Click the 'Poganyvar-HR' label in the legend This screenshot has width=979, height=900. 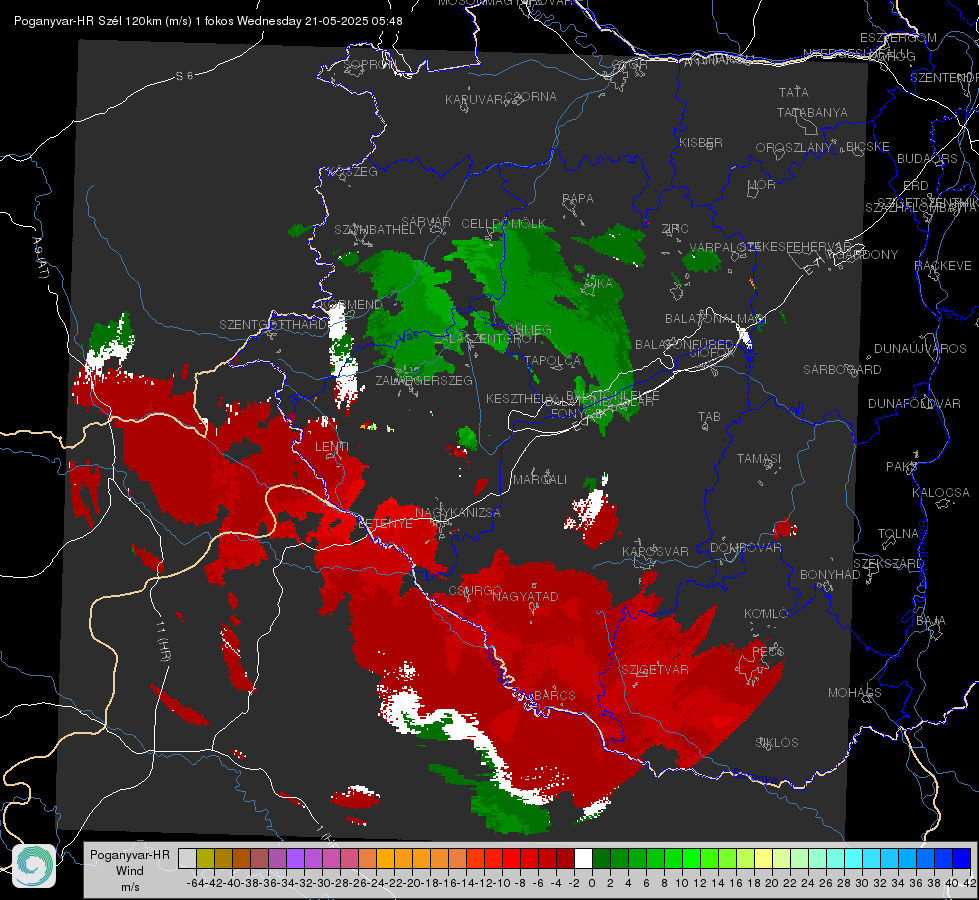130,854
